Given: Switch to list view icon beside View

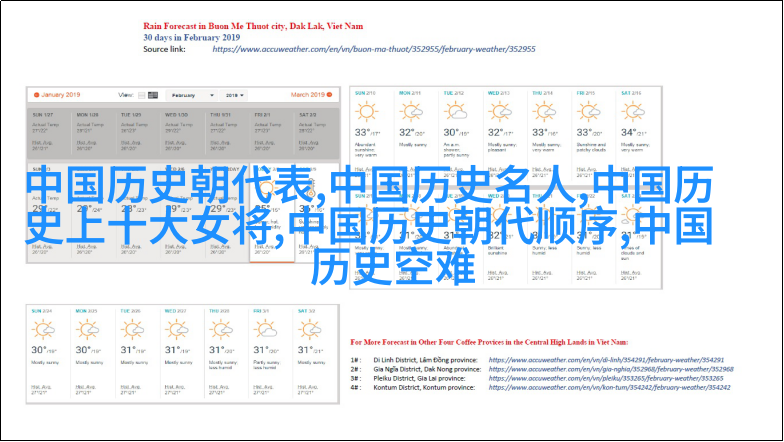Looking at the screenshot, I should 142,95.
